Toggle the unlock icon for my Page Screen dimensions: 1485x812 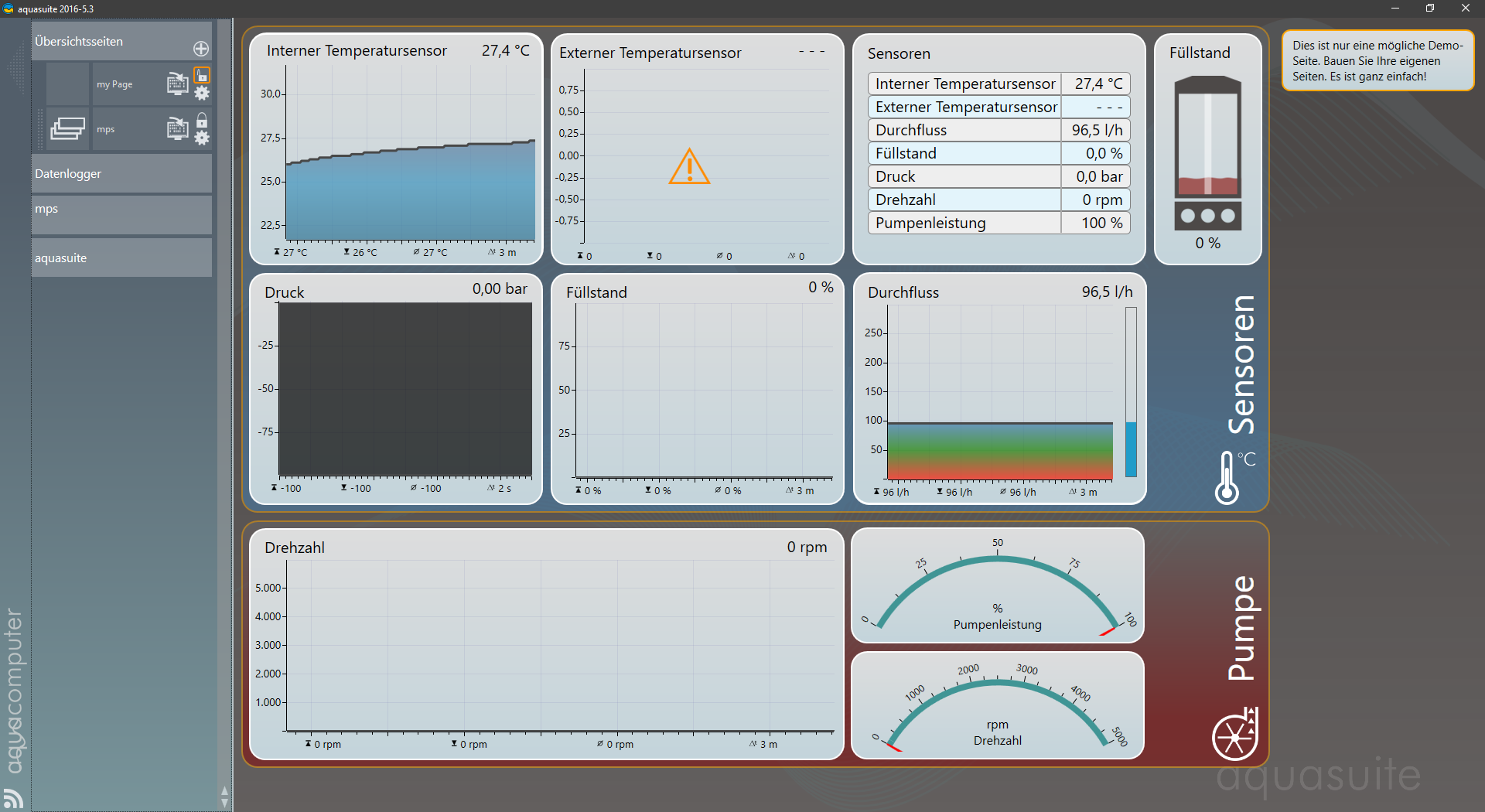(202, 76)
